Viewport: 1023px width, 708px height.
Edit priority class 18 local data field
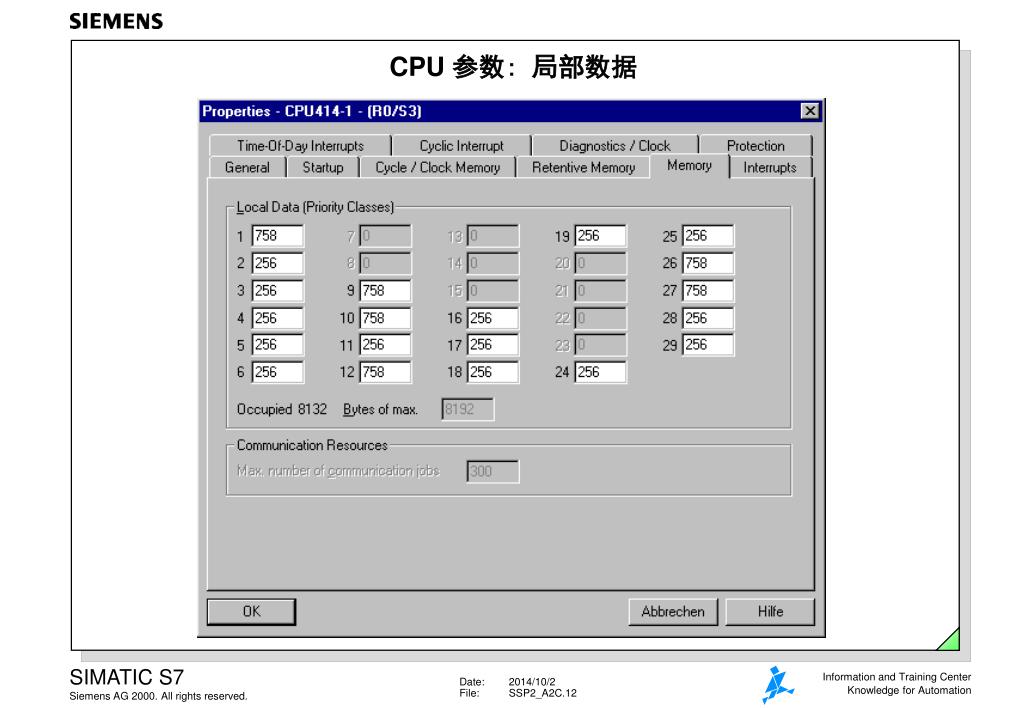pos(493,372)
